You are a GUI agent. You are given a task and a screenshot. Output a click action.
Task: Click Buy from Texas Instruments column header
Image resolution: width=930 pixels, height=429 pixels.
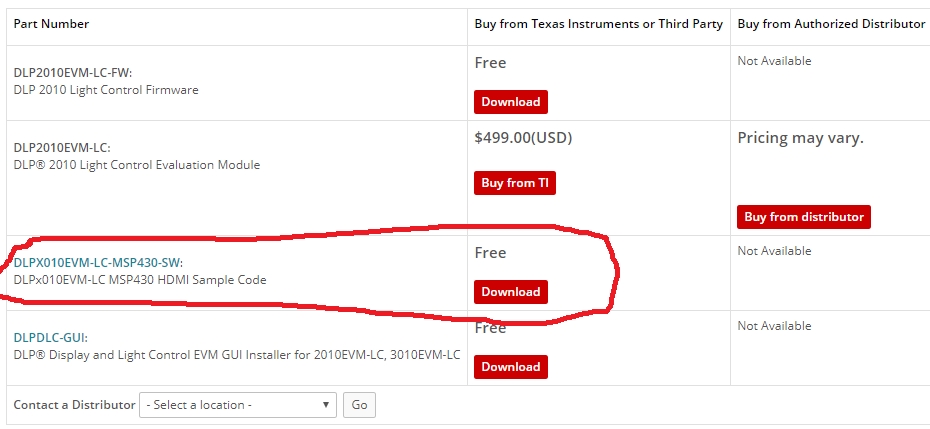598,23
